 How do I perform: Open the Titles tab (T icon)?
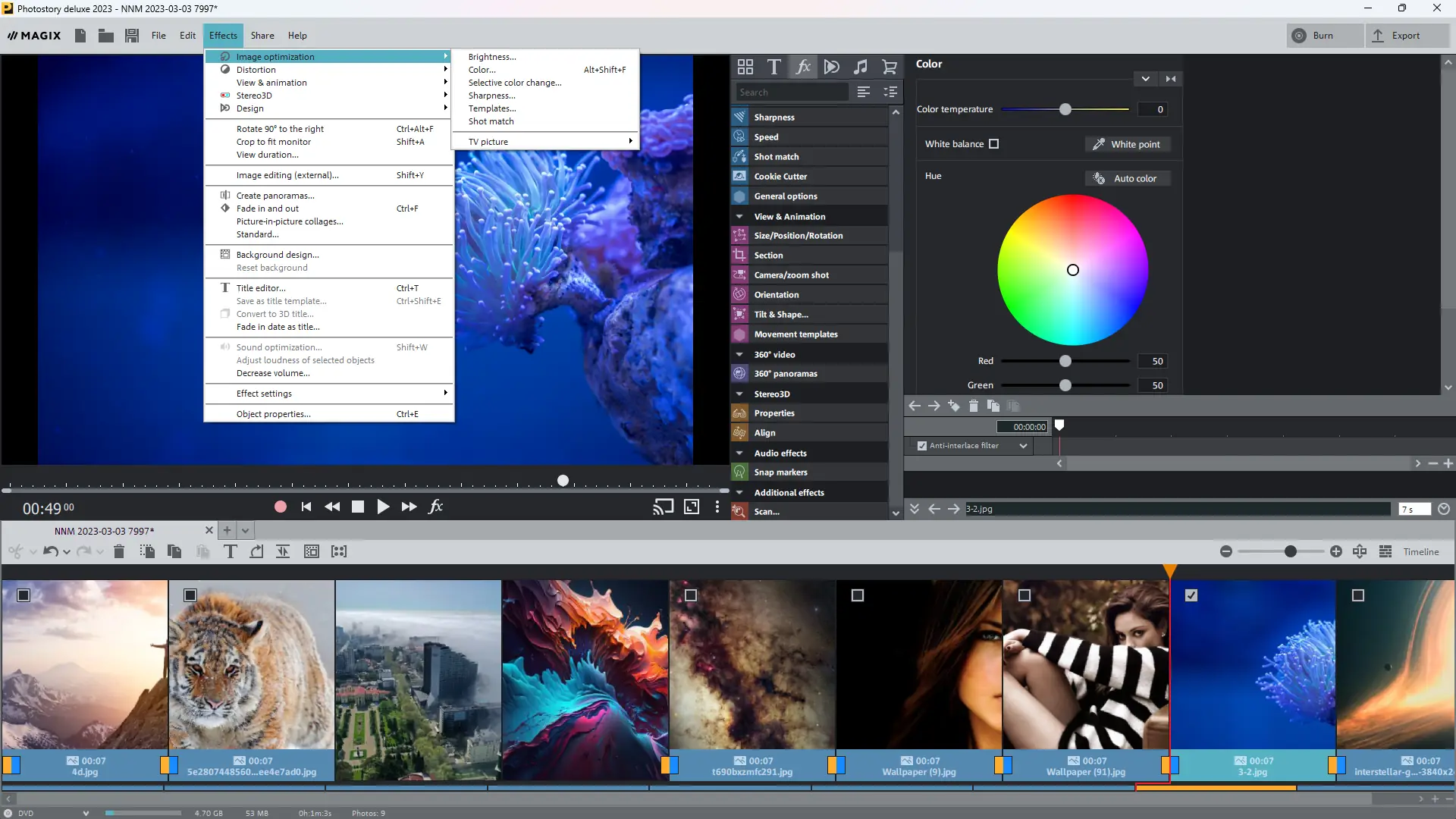click(773, 67)
